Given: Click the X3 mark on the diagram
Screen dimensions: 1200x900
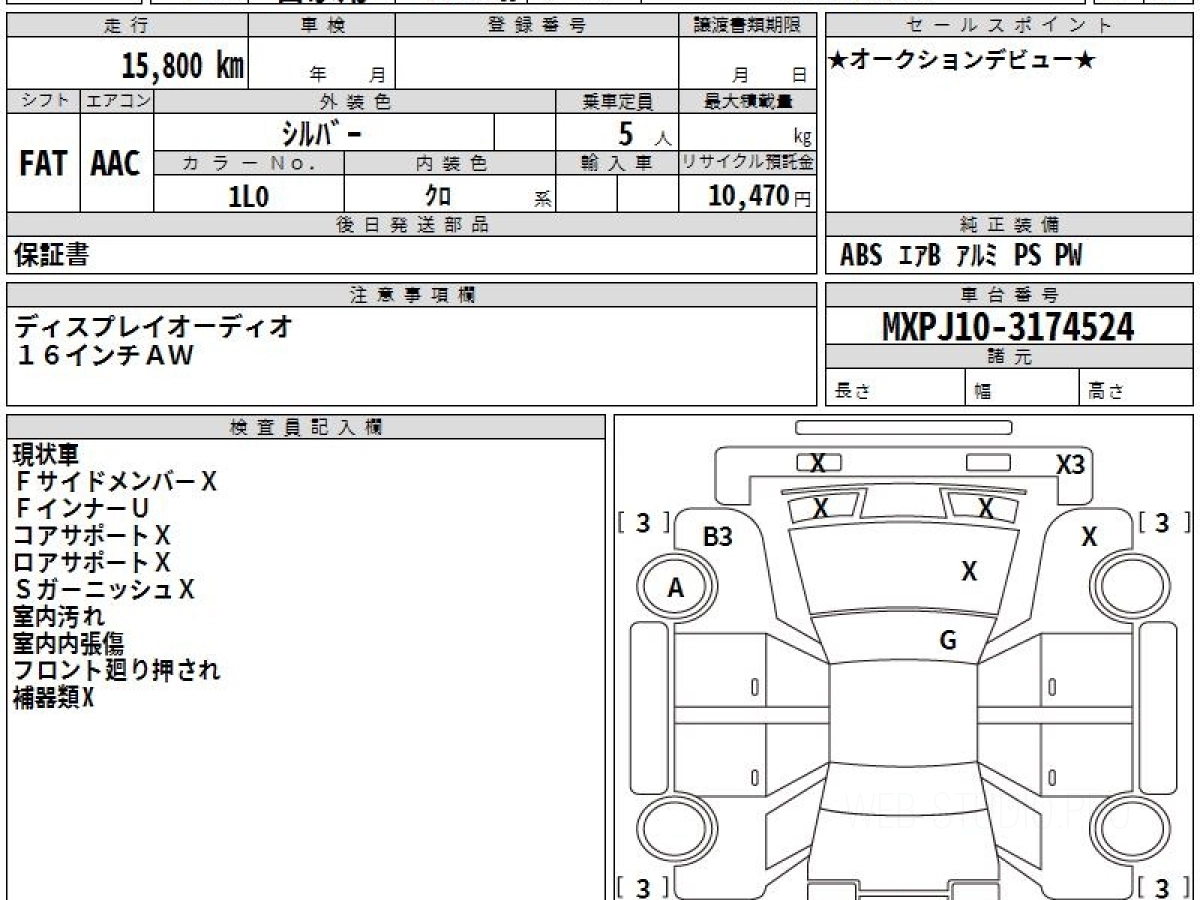Looking at the screenshot, I should (1070, 464).
